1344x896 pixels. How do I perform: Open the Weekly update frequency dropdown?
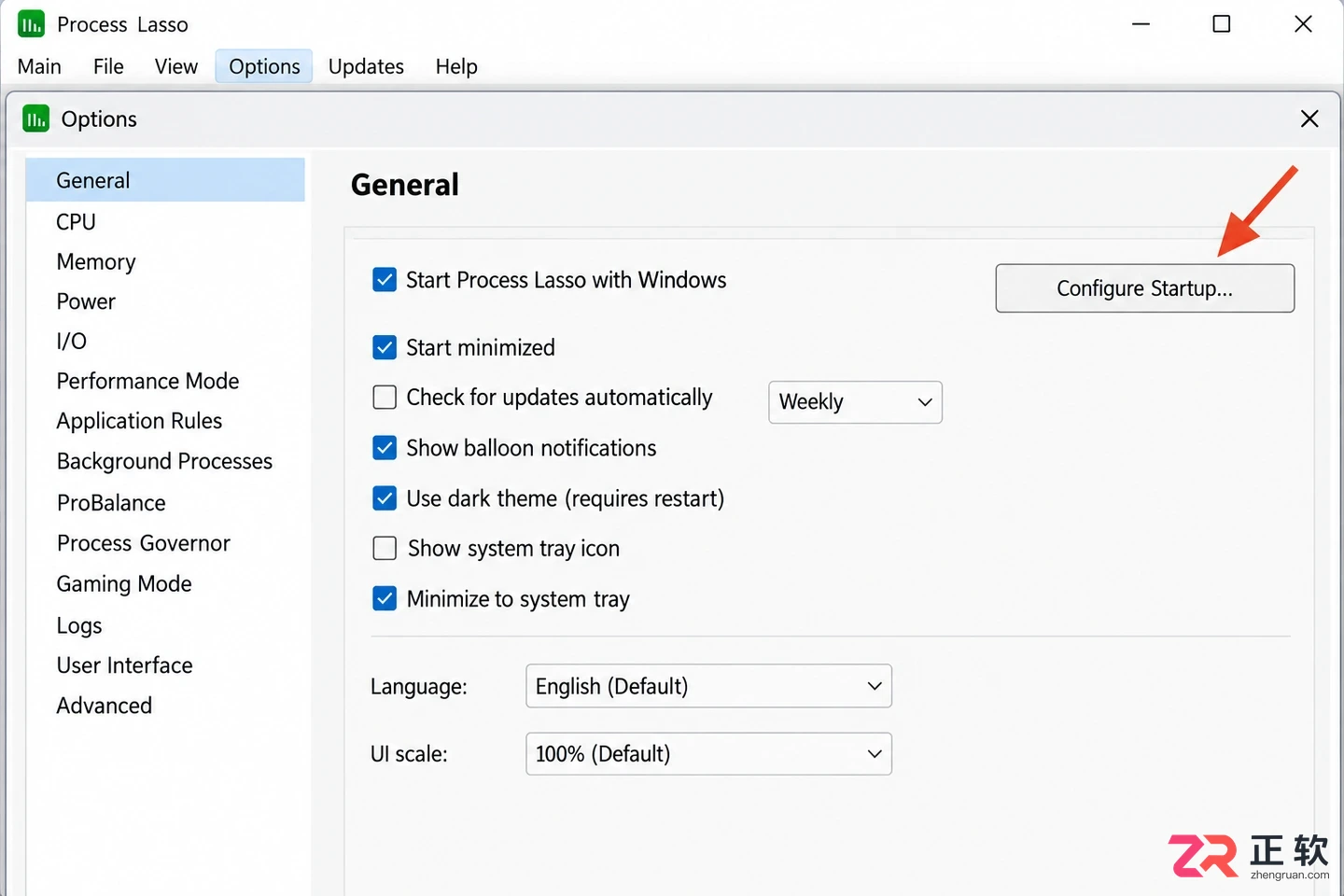click(x=855, y=402)
